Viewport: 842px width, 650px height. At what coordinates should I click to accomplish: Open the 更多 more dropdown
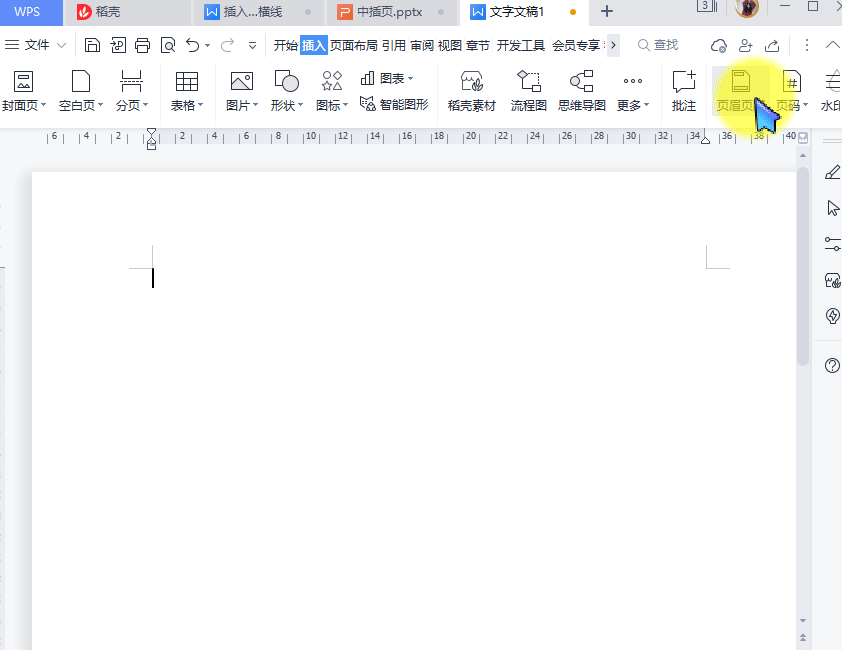pyautogui.click(x=633, y=91)
